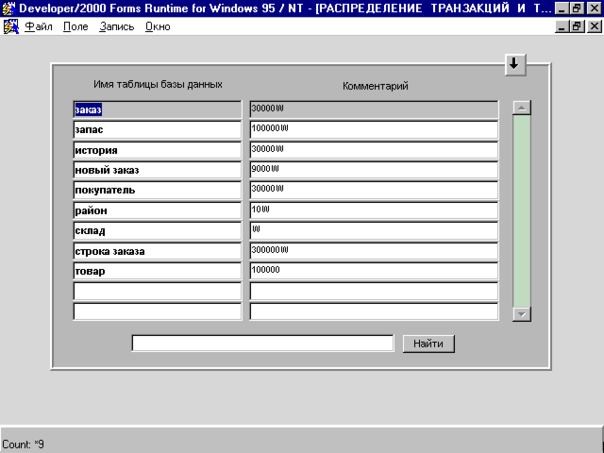Select the склад table name field
The height and width of the screenshot is (453, 604).
tap(158, 231)
